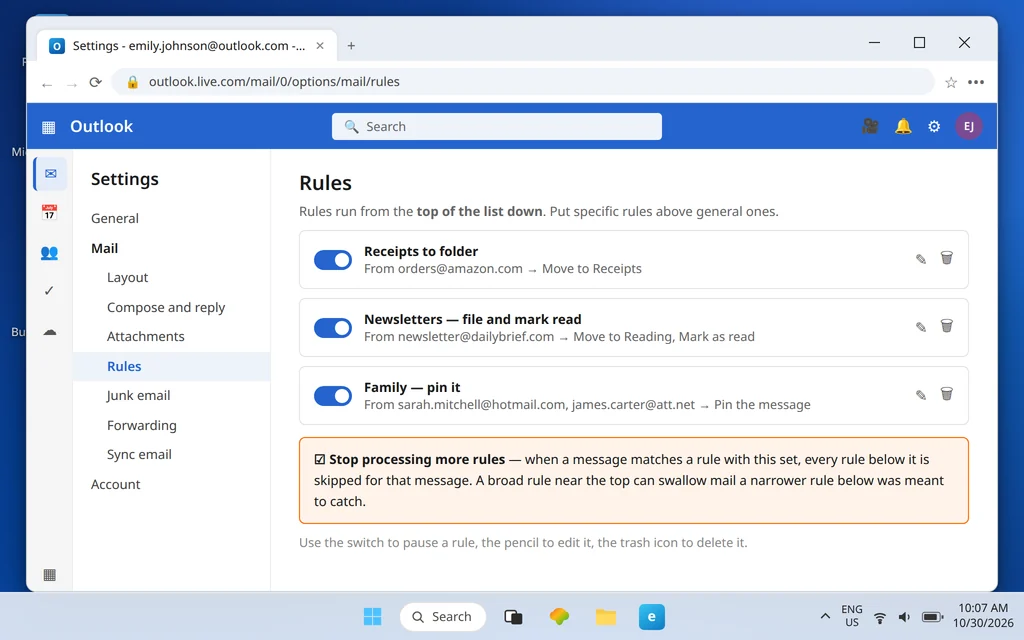Click the Outlook brand title

101,126
